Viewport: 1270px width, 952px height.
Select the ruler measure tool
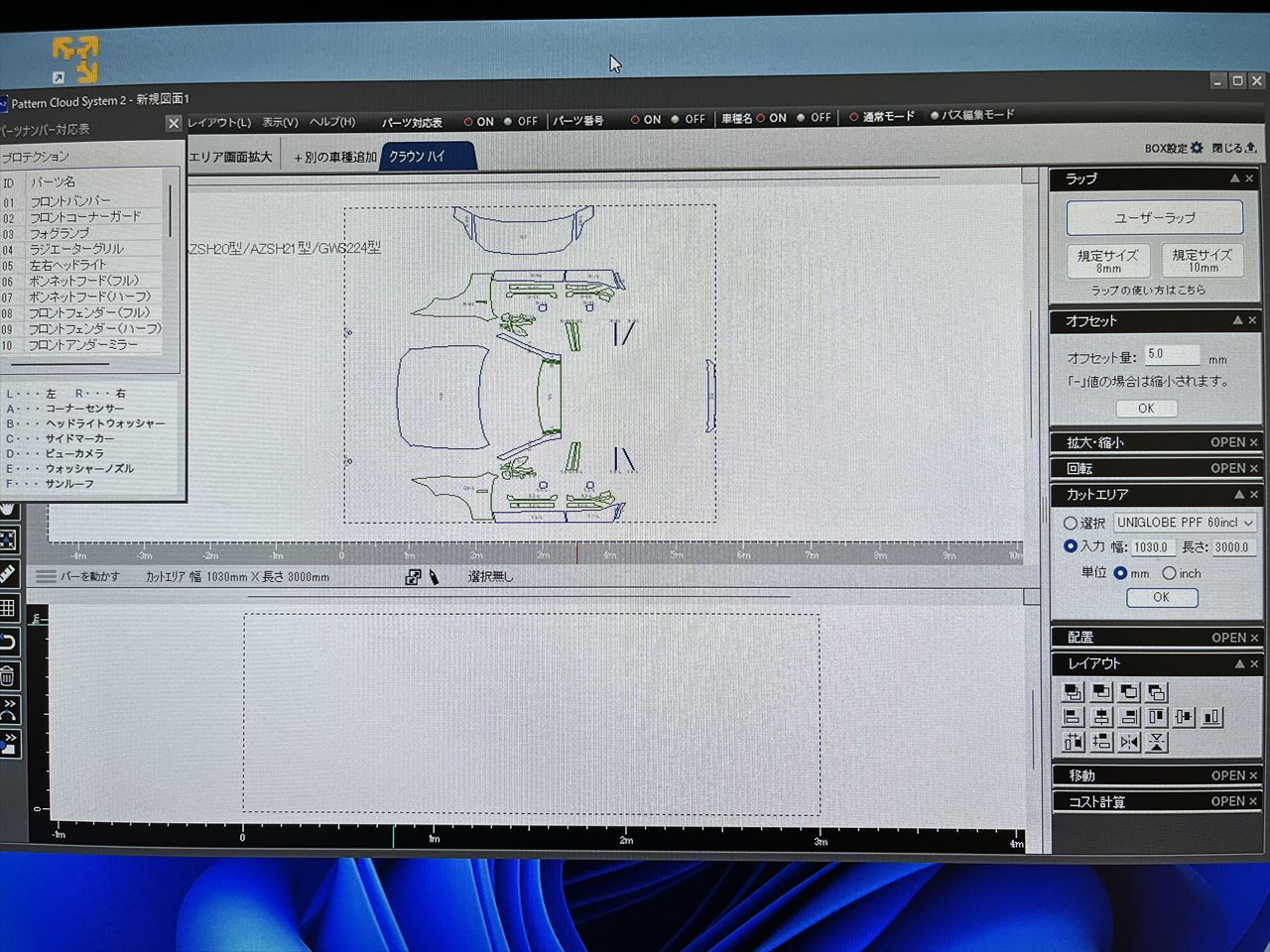pyautogui.click(x=8, y=574)
